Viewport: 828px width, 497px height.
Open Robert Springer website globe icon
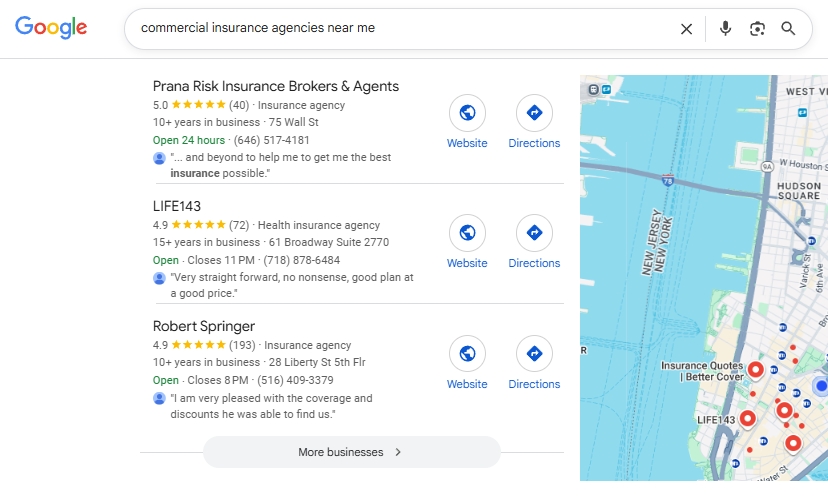[467, 354]
